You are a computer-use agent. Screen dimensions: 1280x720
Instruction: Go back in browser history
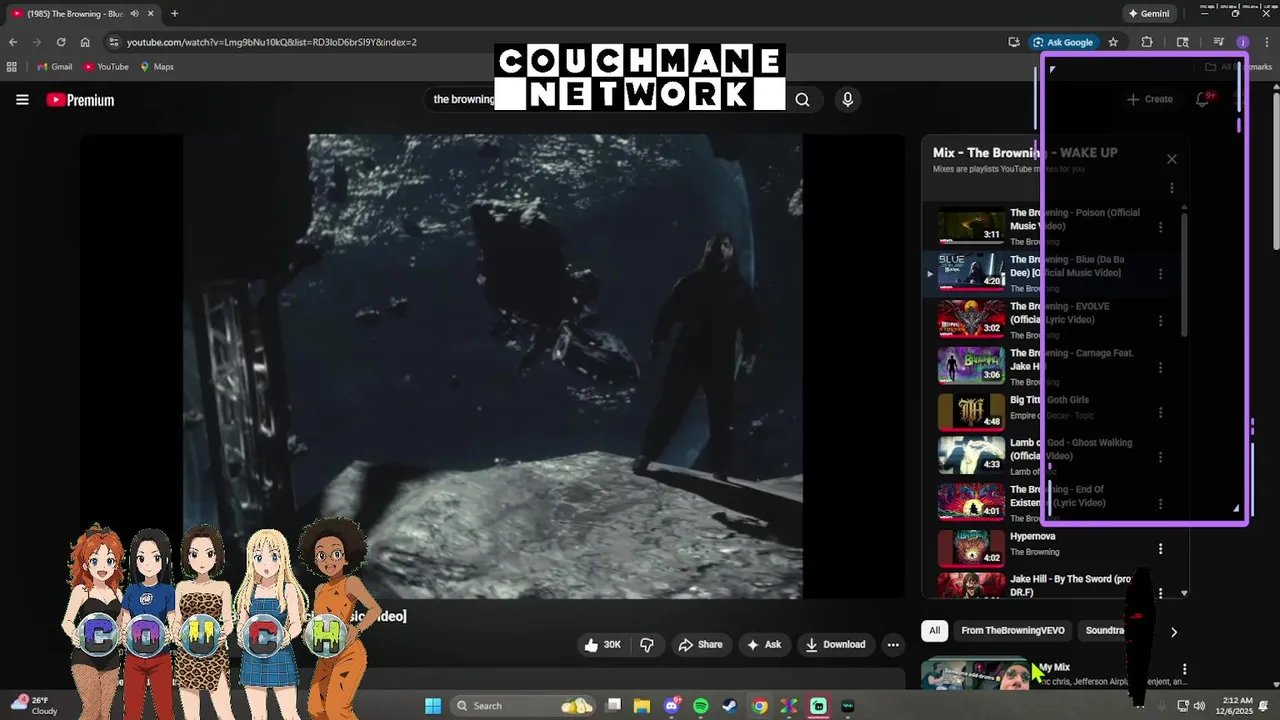coord(13,42)
